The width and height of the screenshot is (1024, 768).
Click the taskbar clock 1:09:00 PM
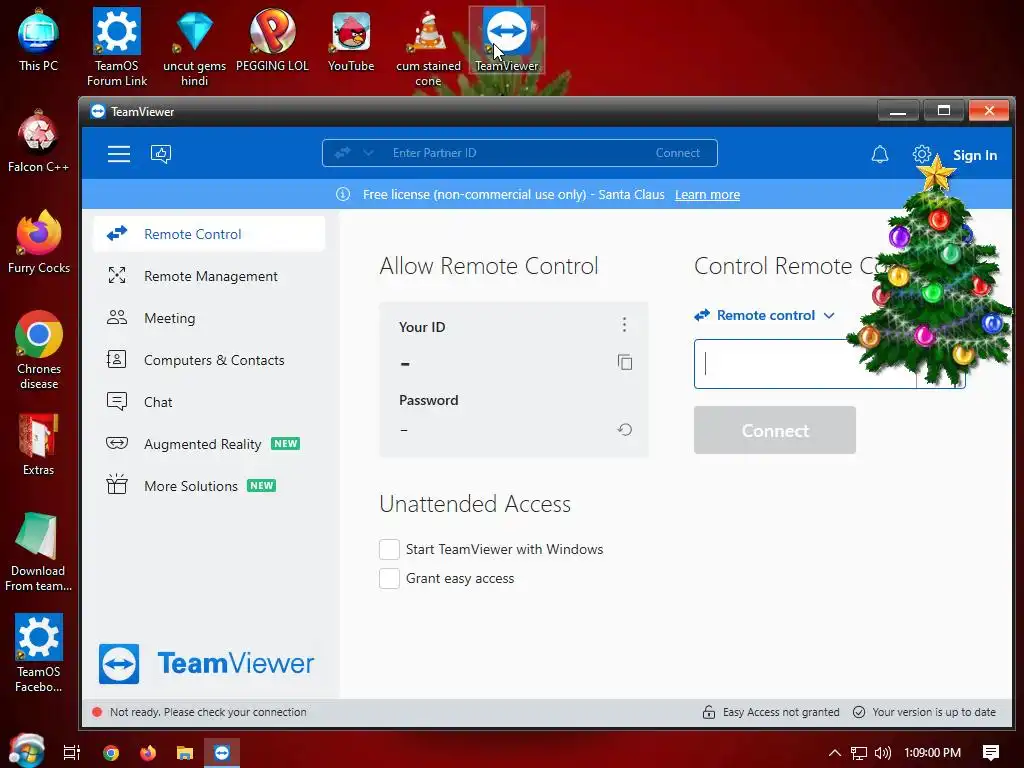coord(933,753)
